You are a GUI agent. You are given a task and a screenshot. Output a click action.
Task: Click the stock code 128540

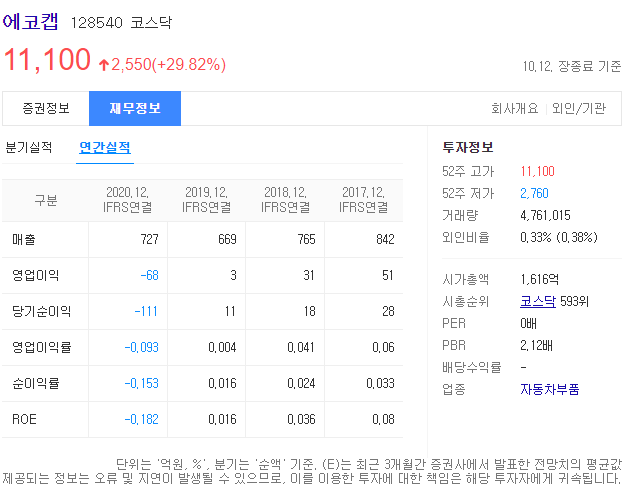[97, 22]
